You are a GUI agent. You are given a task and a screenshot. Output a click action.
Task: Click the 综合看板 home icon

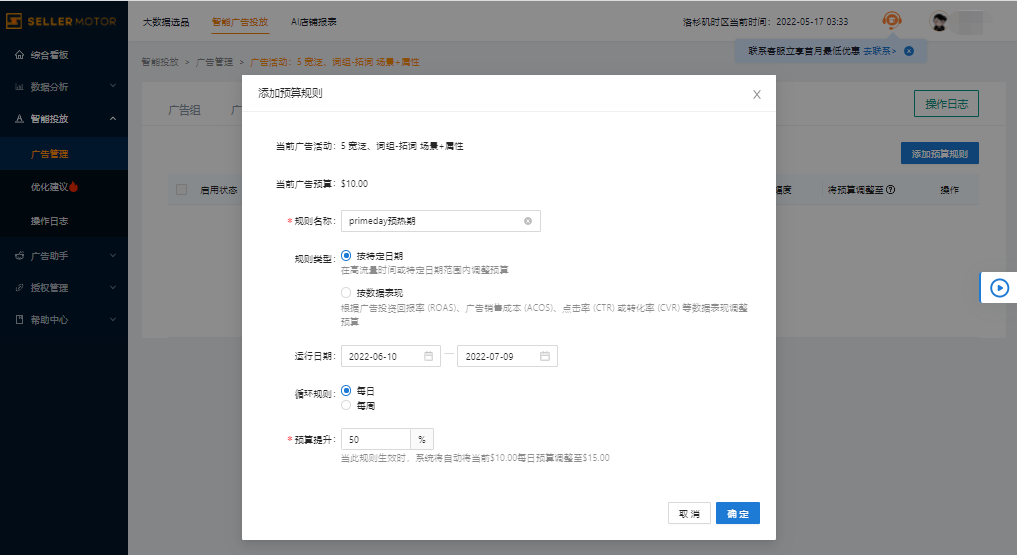coord(19,54)
